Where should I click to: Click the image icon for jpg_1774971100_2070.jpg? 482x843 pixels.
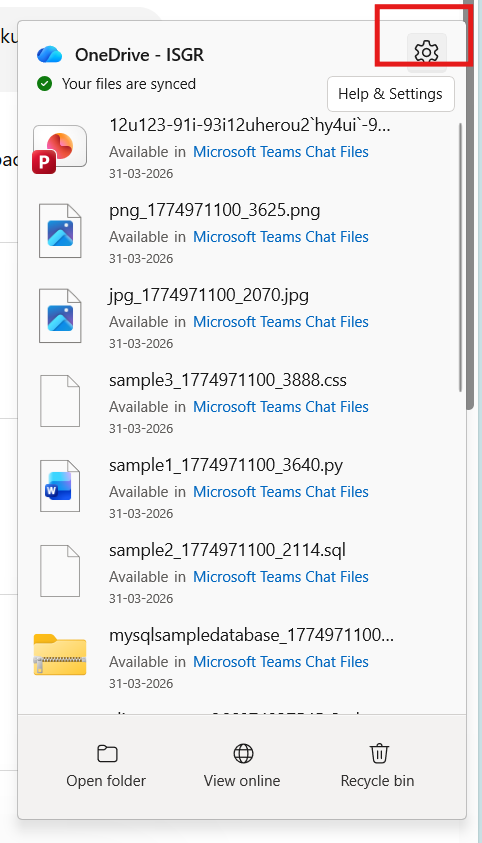pos(60,316)
